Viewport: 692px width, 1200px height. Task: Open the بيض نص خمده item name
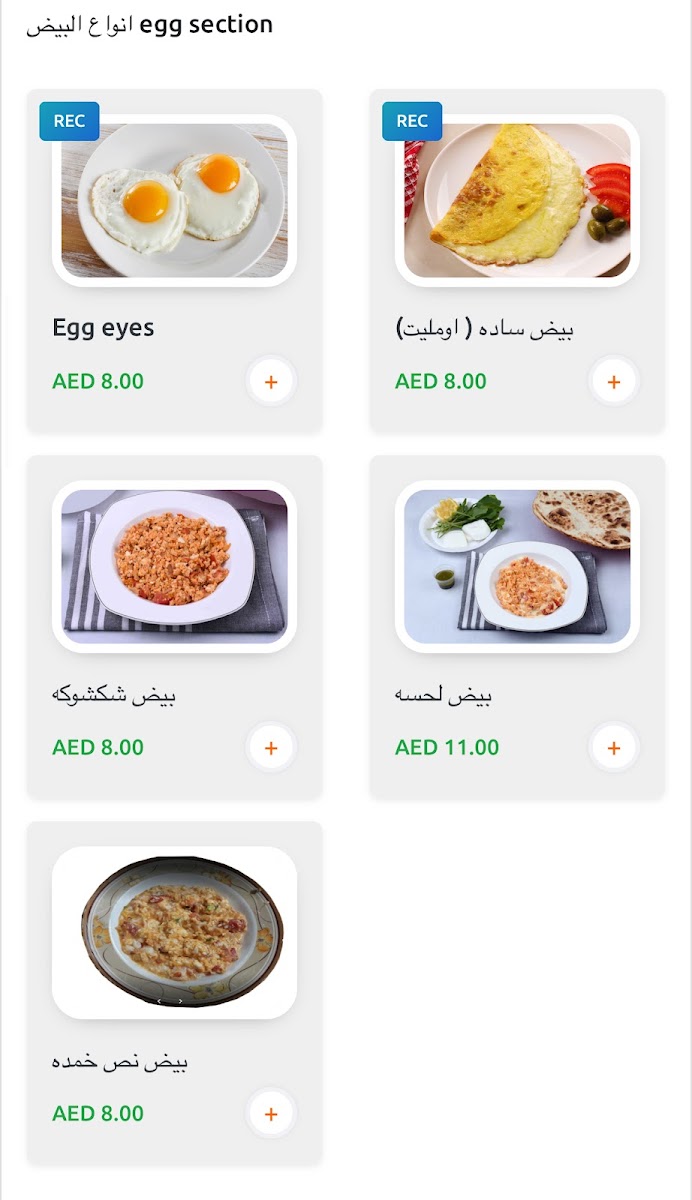coord(120,1060)
